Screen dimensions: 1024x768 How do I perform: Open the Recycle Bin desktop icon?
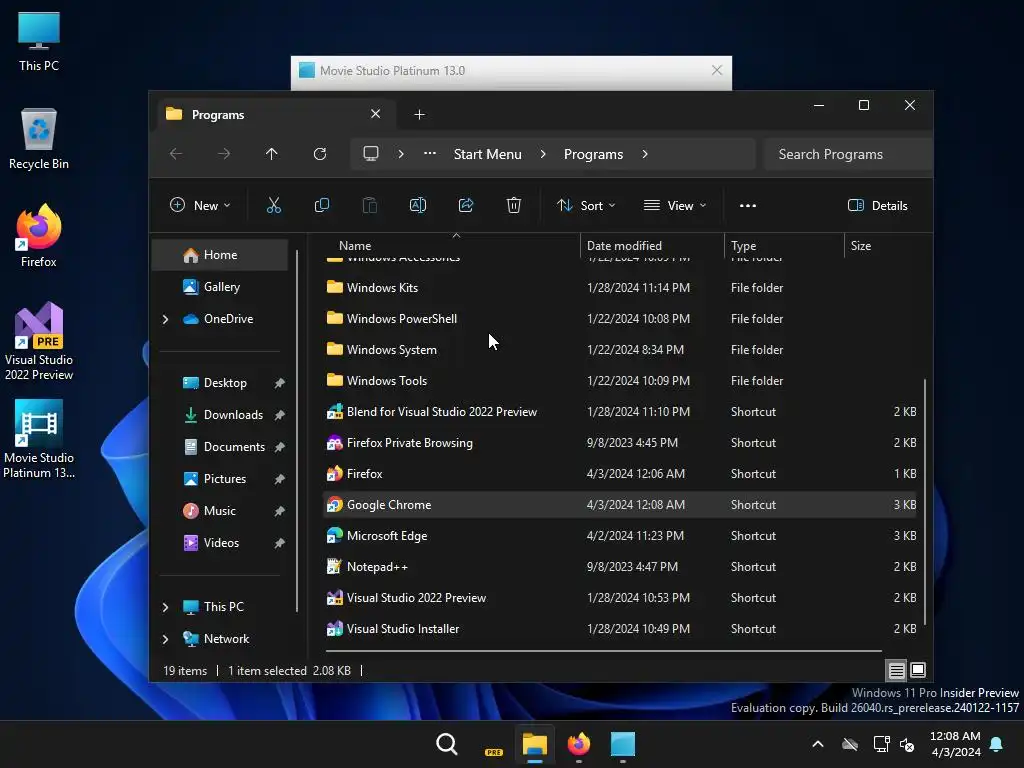[x=39, y=139]
